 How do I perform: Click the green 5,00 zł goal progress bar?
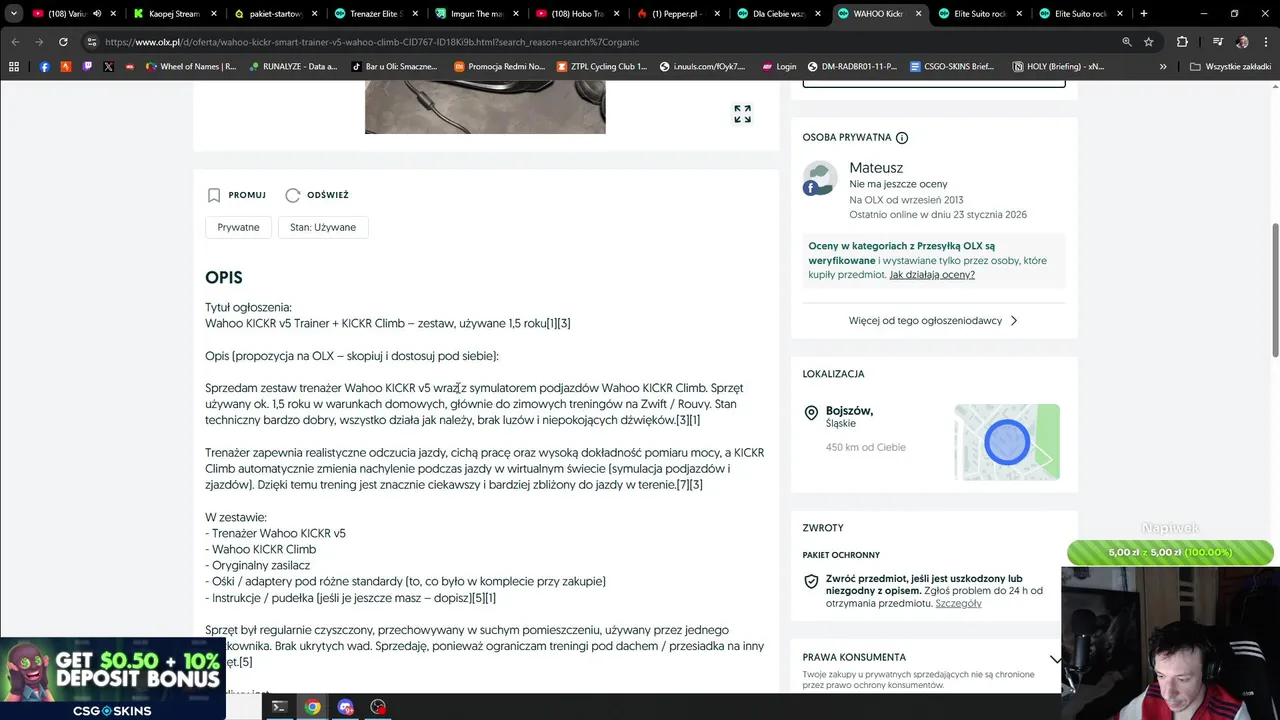click(x=1170, y=552)
